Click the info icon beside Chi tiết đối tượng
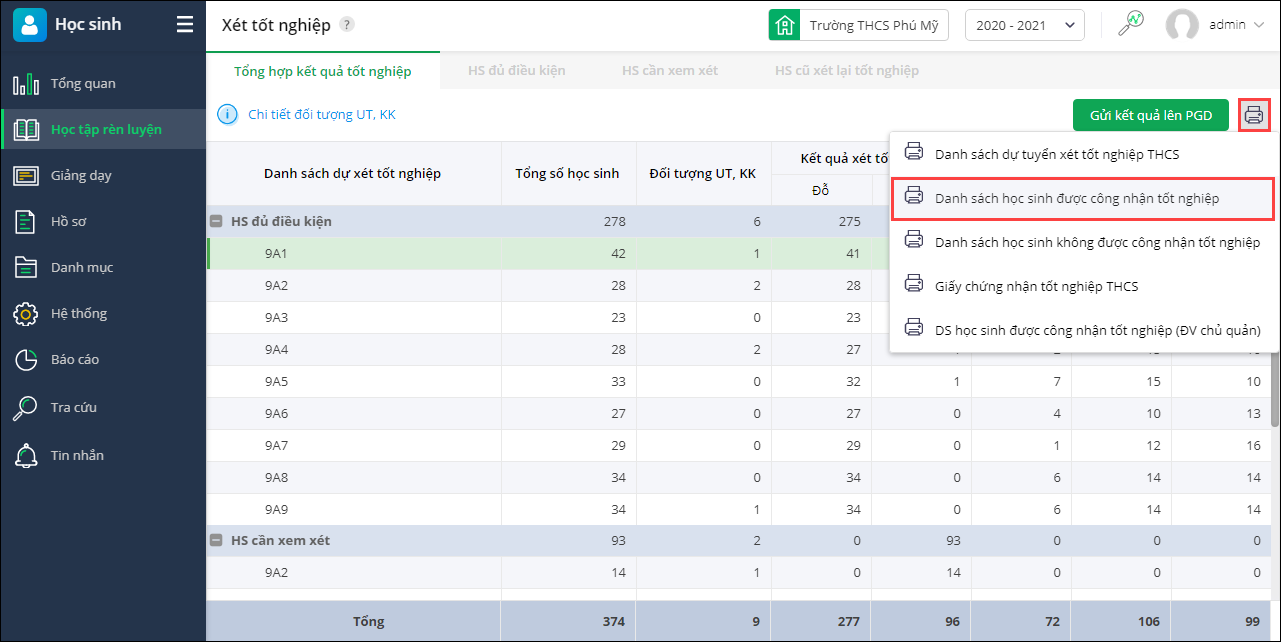 pyautogui.click(x=227, y=115)
